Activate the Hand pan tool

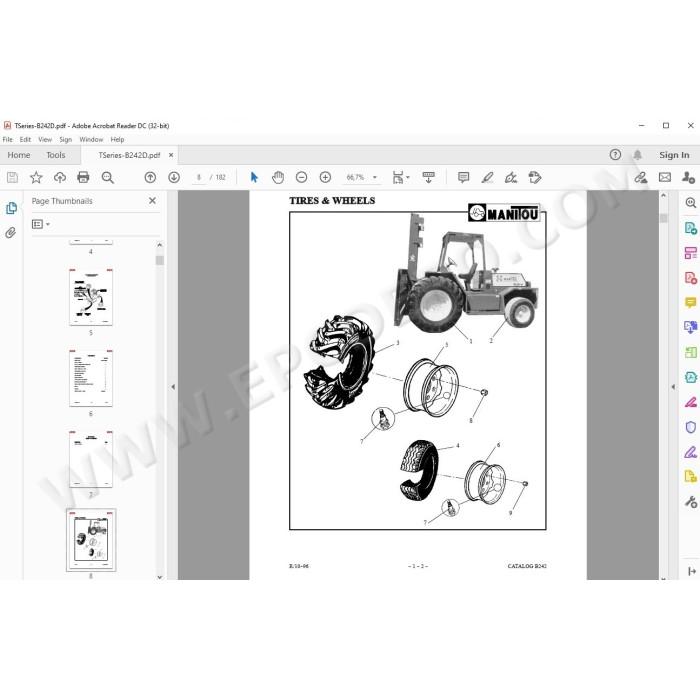[x=278, y=177]
